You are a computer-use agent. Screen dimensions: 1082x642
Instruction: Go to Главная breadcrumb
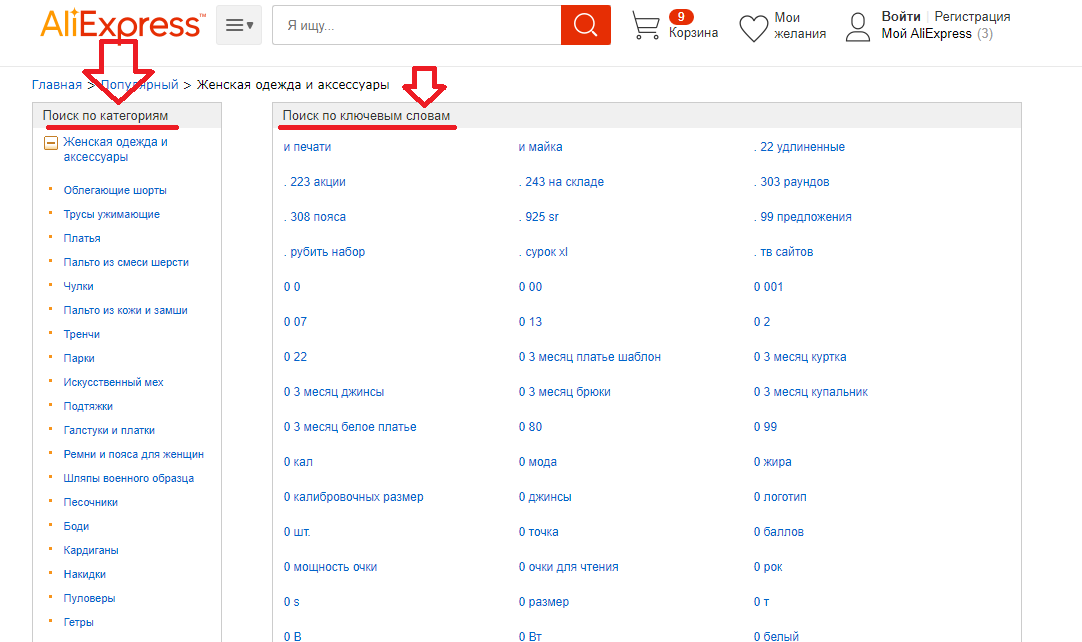[57, 85]
